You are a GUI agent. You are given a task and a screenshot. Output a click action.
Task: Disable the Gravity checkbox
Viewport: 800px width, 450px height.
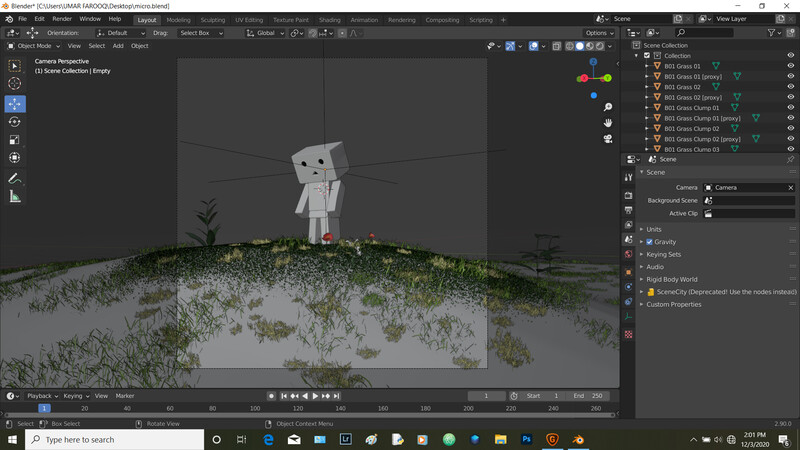650,242
